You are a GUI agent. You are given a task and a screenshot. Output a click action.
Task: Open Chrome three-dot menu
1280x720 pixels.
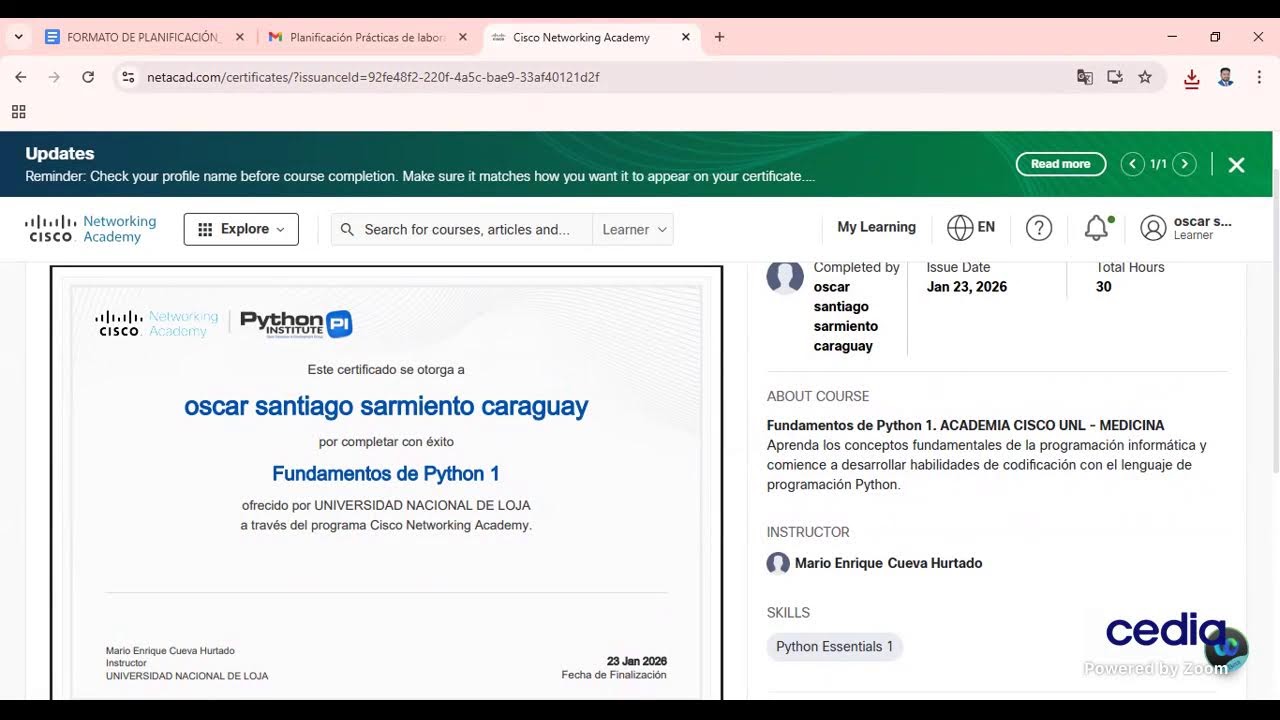click(1259, 77)
